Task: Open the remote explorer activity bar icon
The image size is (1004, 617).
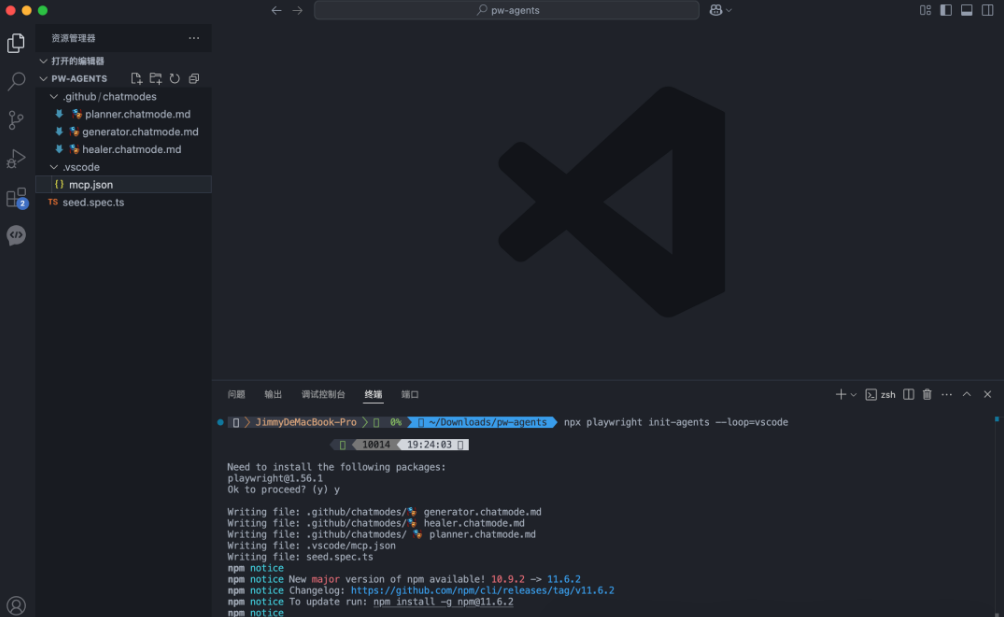Action: (16, 235)
